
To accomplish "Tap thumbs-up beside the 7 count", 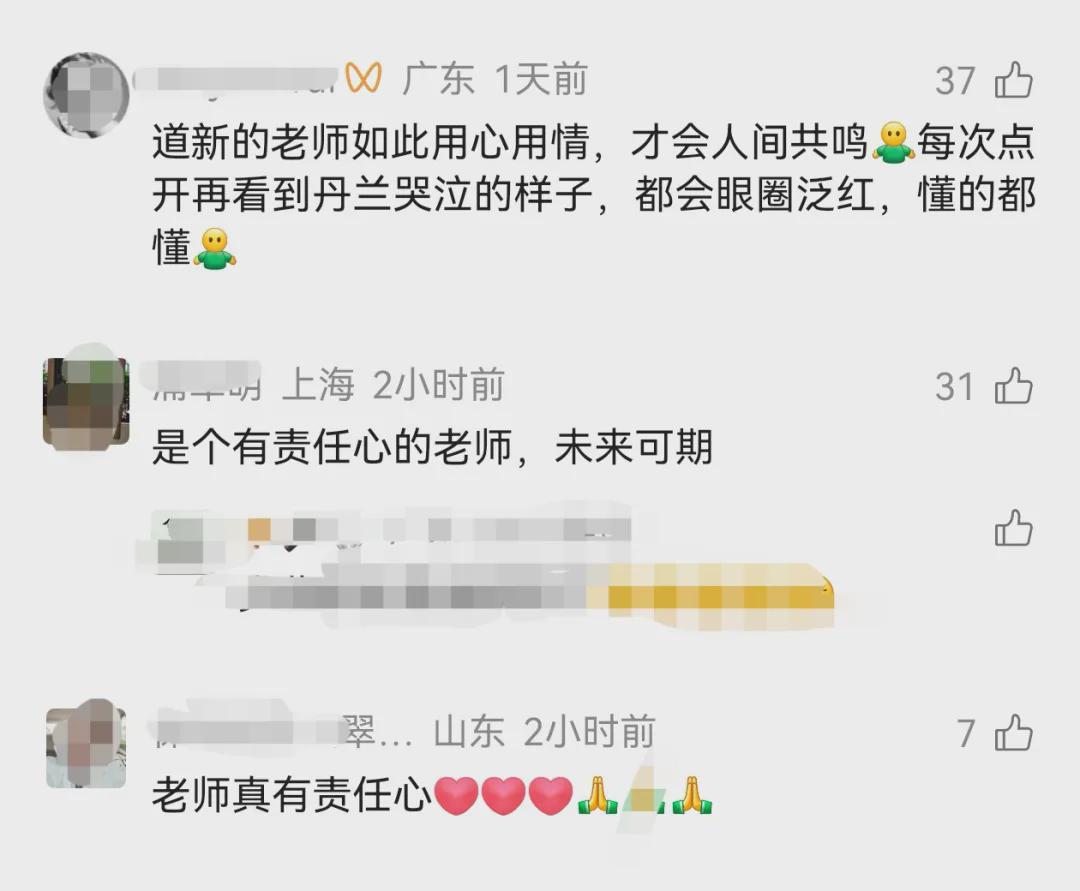I will (1013, 732).
